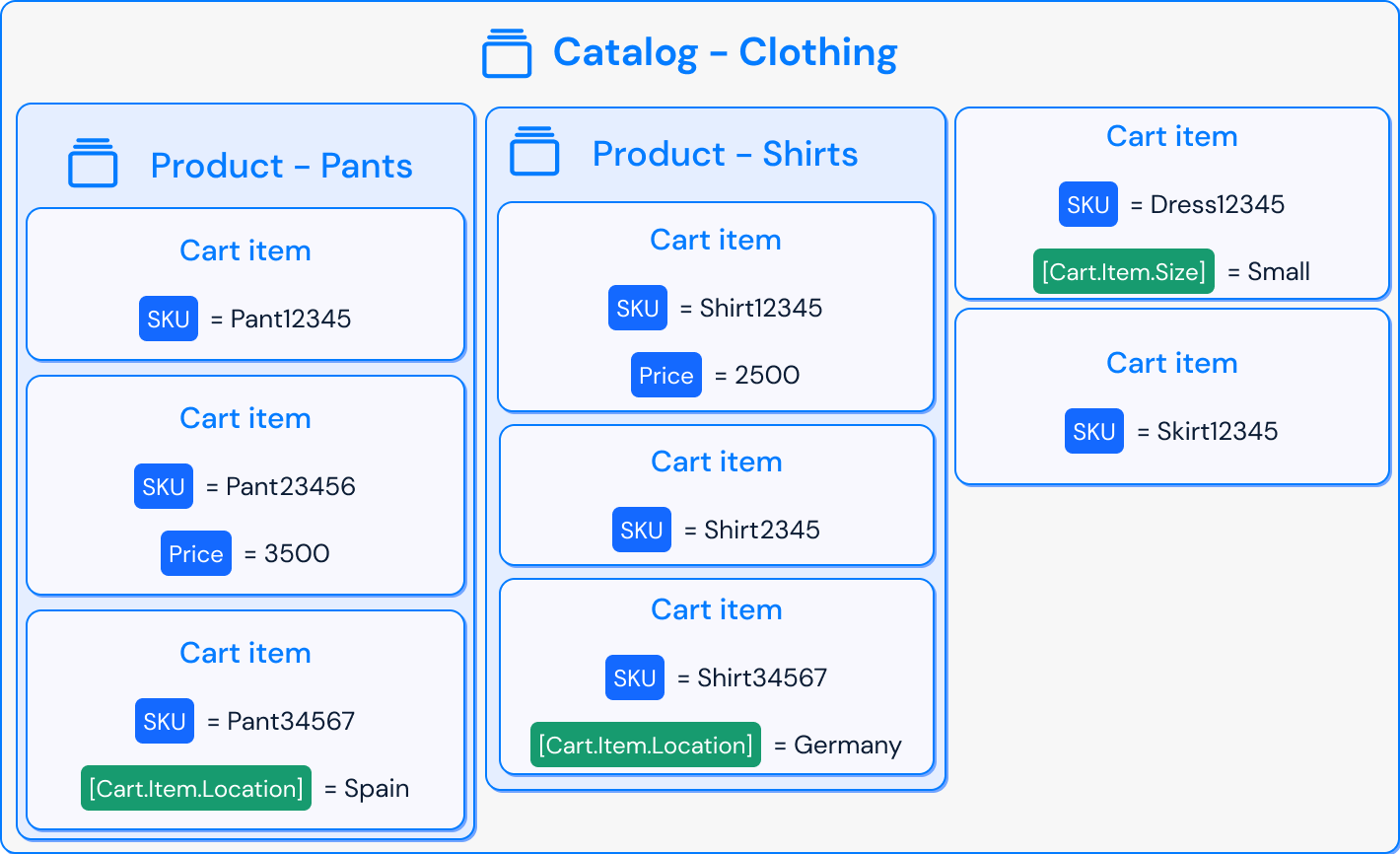The image size is (1400, 854).
Task: Click Cart item title above Pant34567
Action: click(245, 653)
